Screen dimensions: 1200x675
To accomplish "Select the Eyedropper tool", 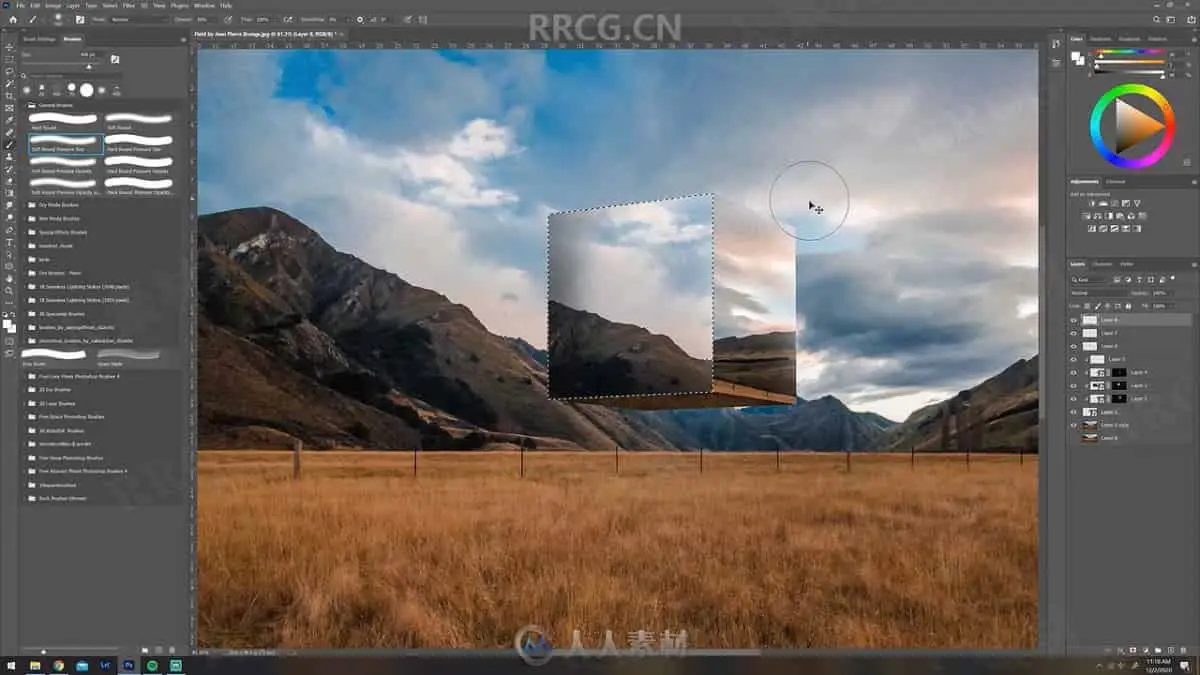I will [9, 120].
